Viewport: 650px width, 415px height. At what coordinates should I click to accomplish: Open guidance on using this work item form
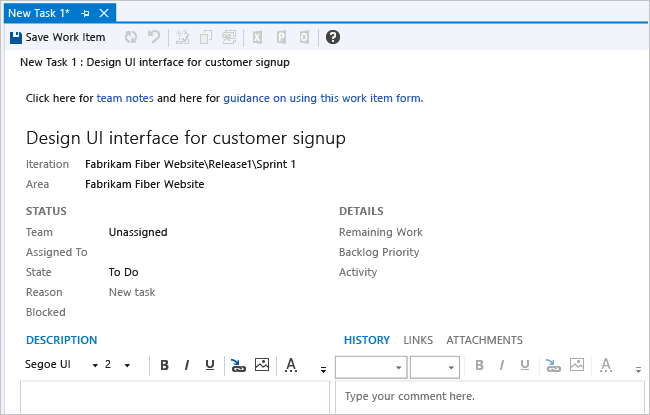tap(321, 98)
